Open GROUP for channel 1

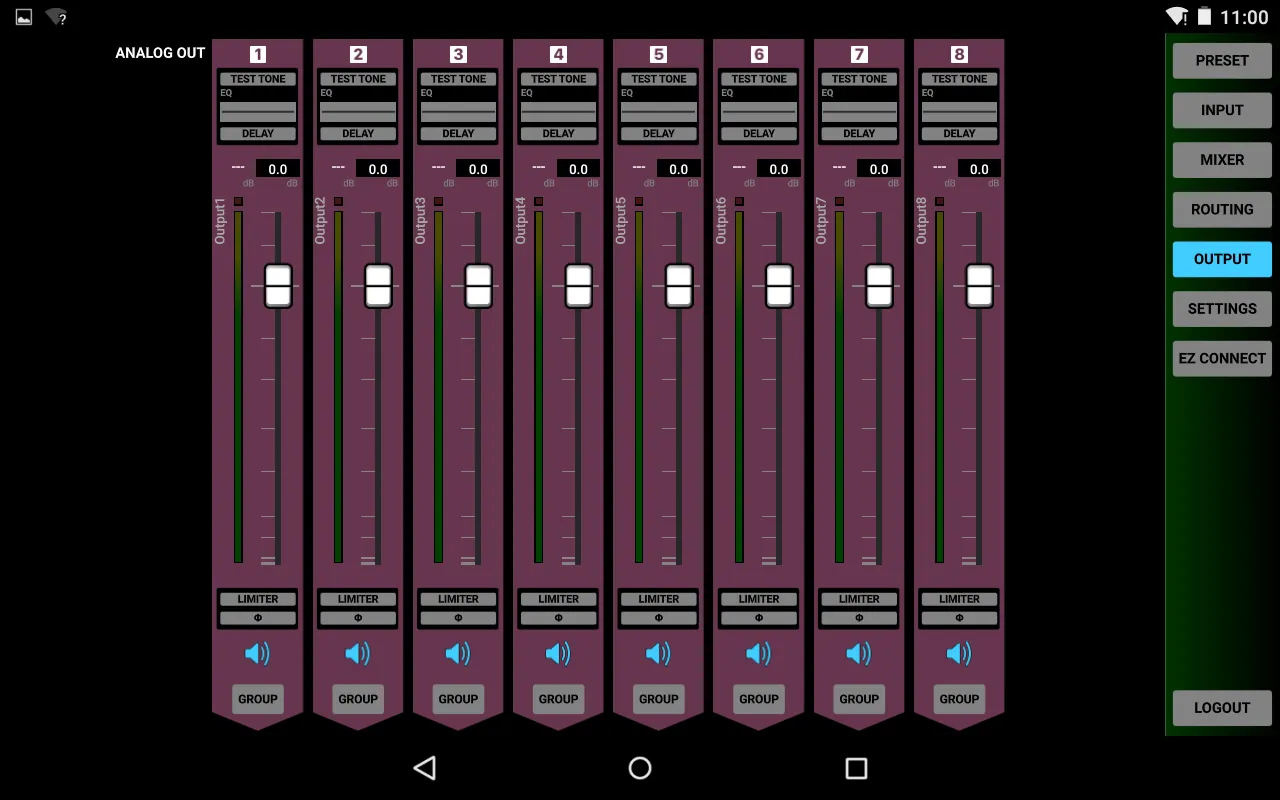pos(258,699)
